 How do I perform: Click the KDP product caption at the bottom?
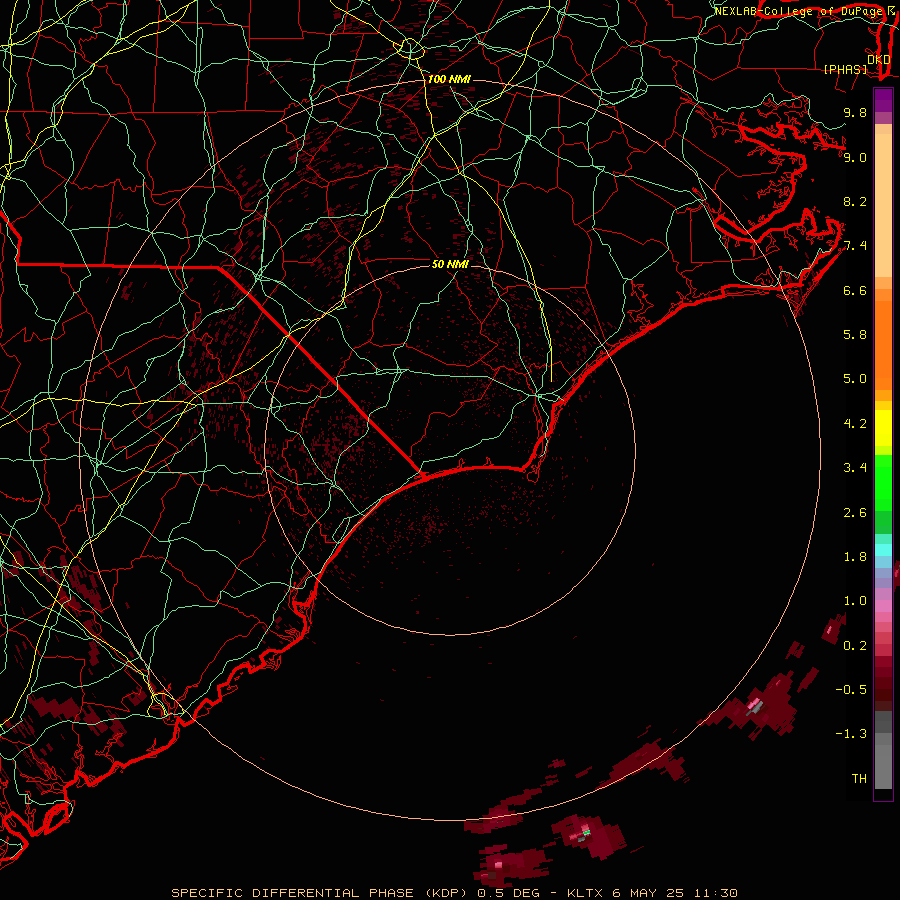[454, 893]
